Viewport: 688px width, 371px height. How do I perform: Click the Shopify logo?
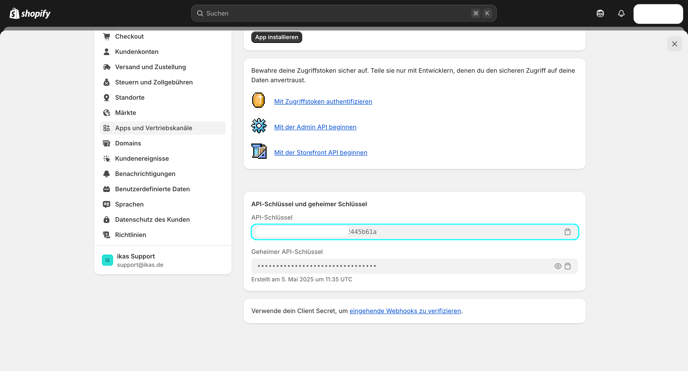30,14
